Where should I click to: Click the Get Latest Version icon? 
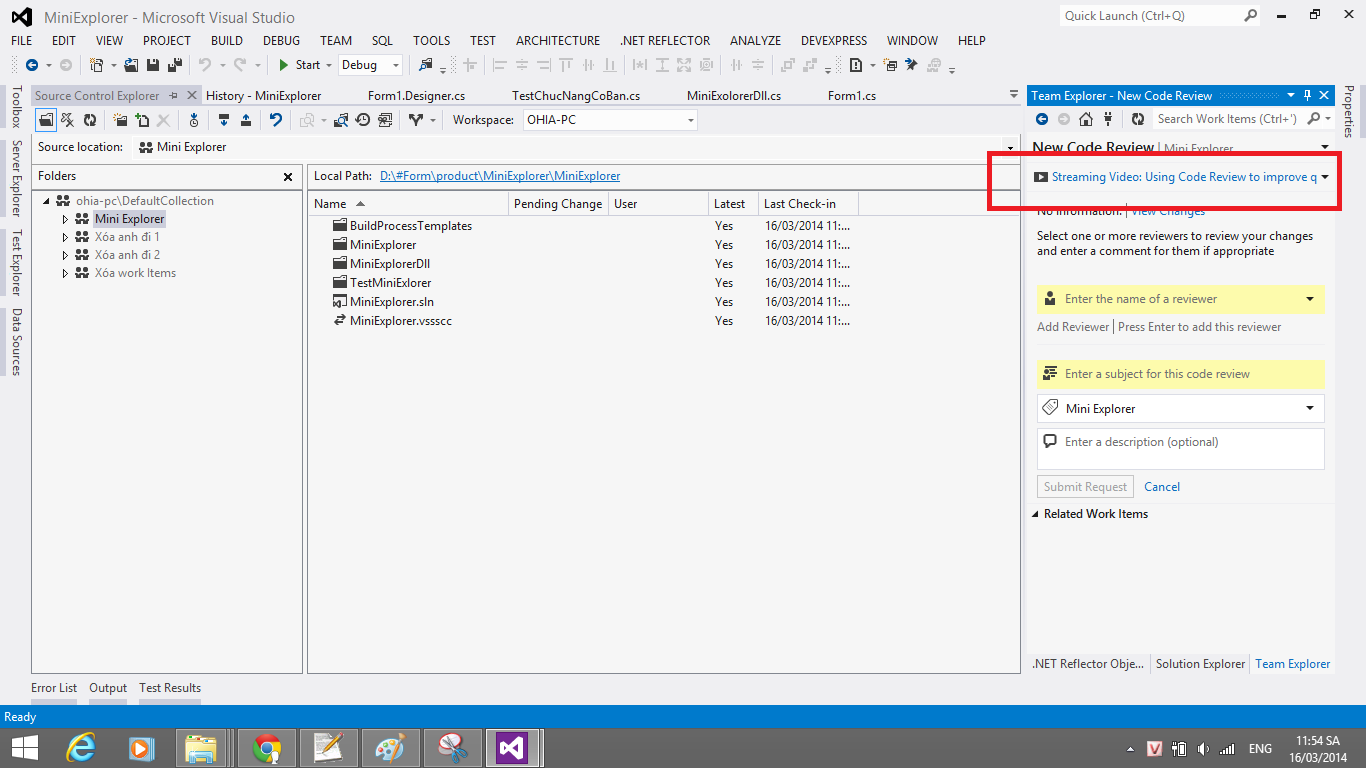tap(194, 120)
